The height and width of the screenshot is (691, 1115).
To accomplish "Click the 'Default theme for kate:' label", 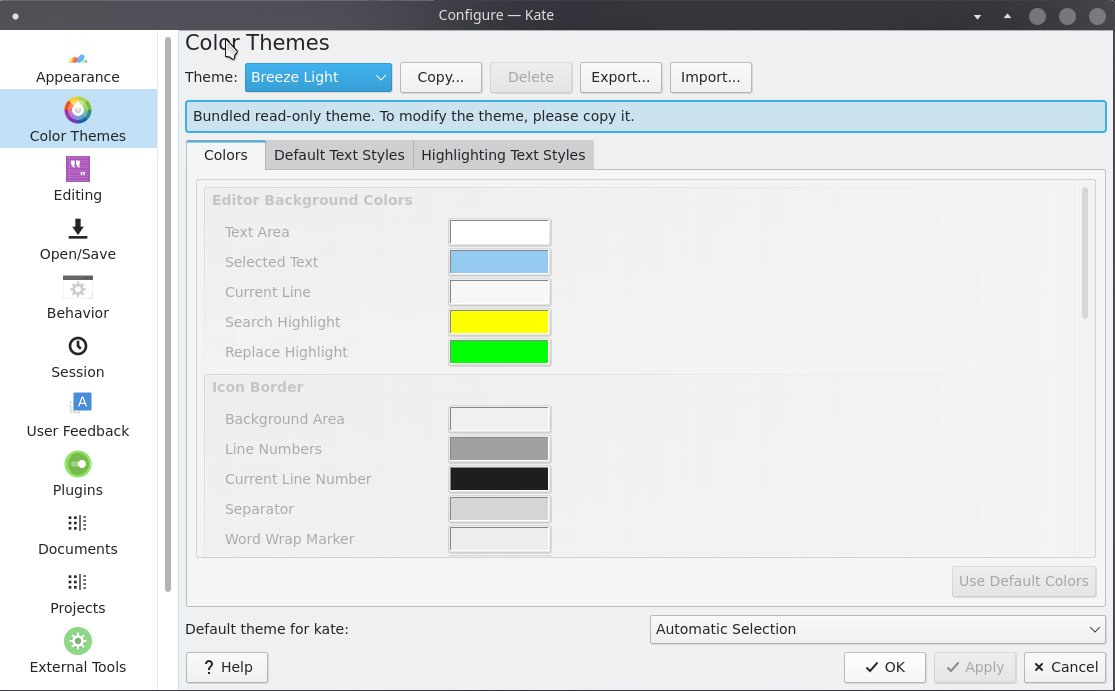I will point(267,629).
